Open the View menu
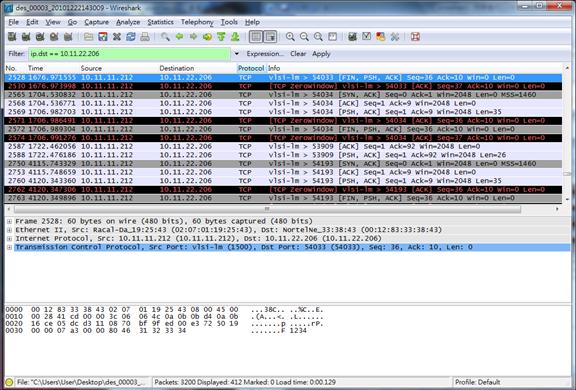 pyautogui.click(x=53, y=22)
